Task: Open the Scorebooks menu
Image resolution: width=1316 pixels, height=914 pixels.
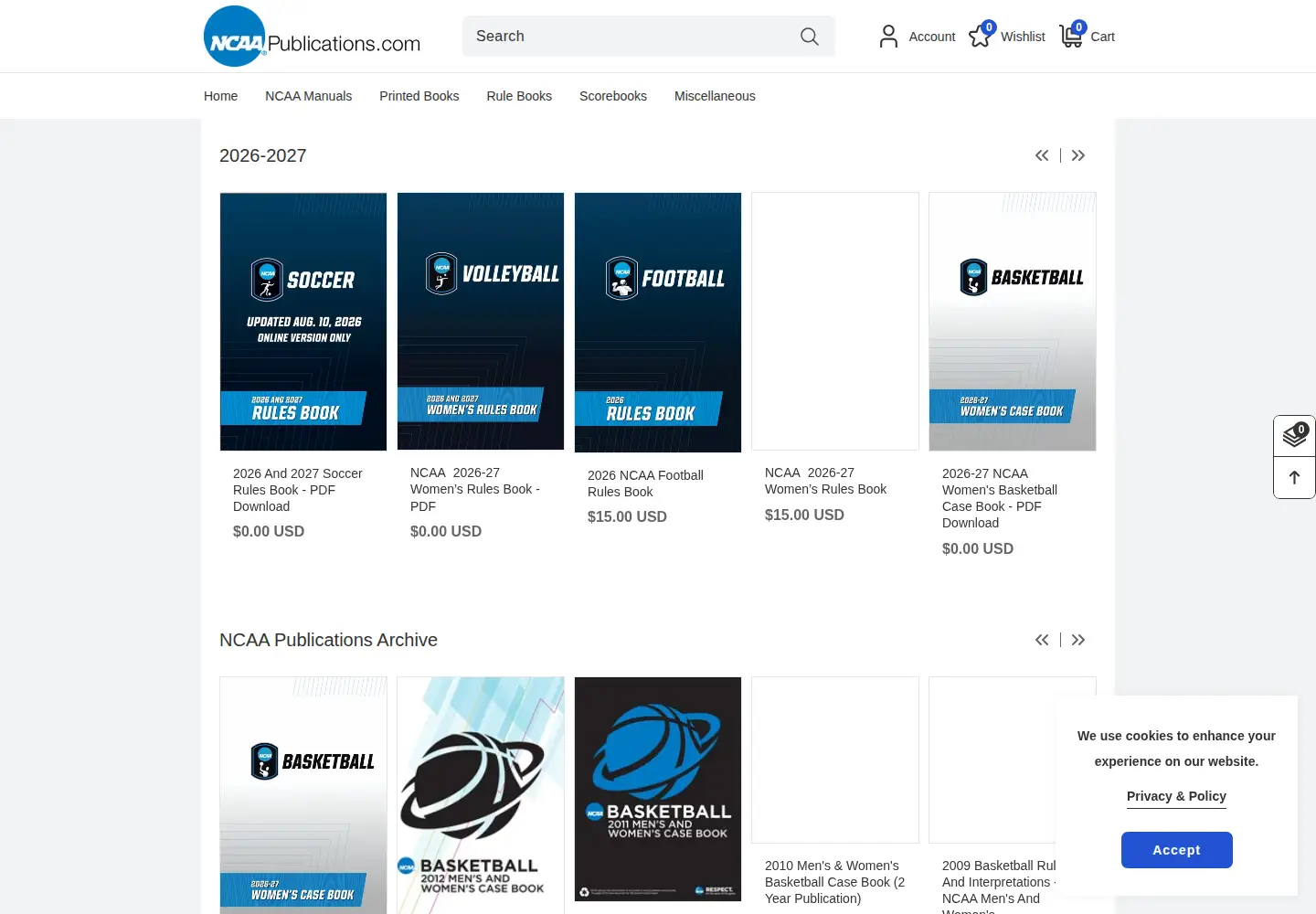Action: [613, 96]
